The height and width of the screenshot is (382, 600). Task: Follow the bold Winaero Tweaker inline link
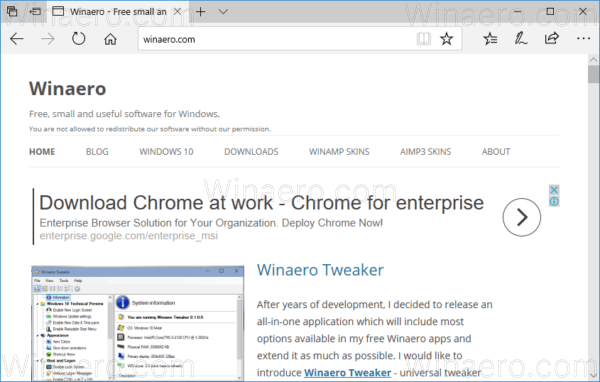tap(347, 373)
